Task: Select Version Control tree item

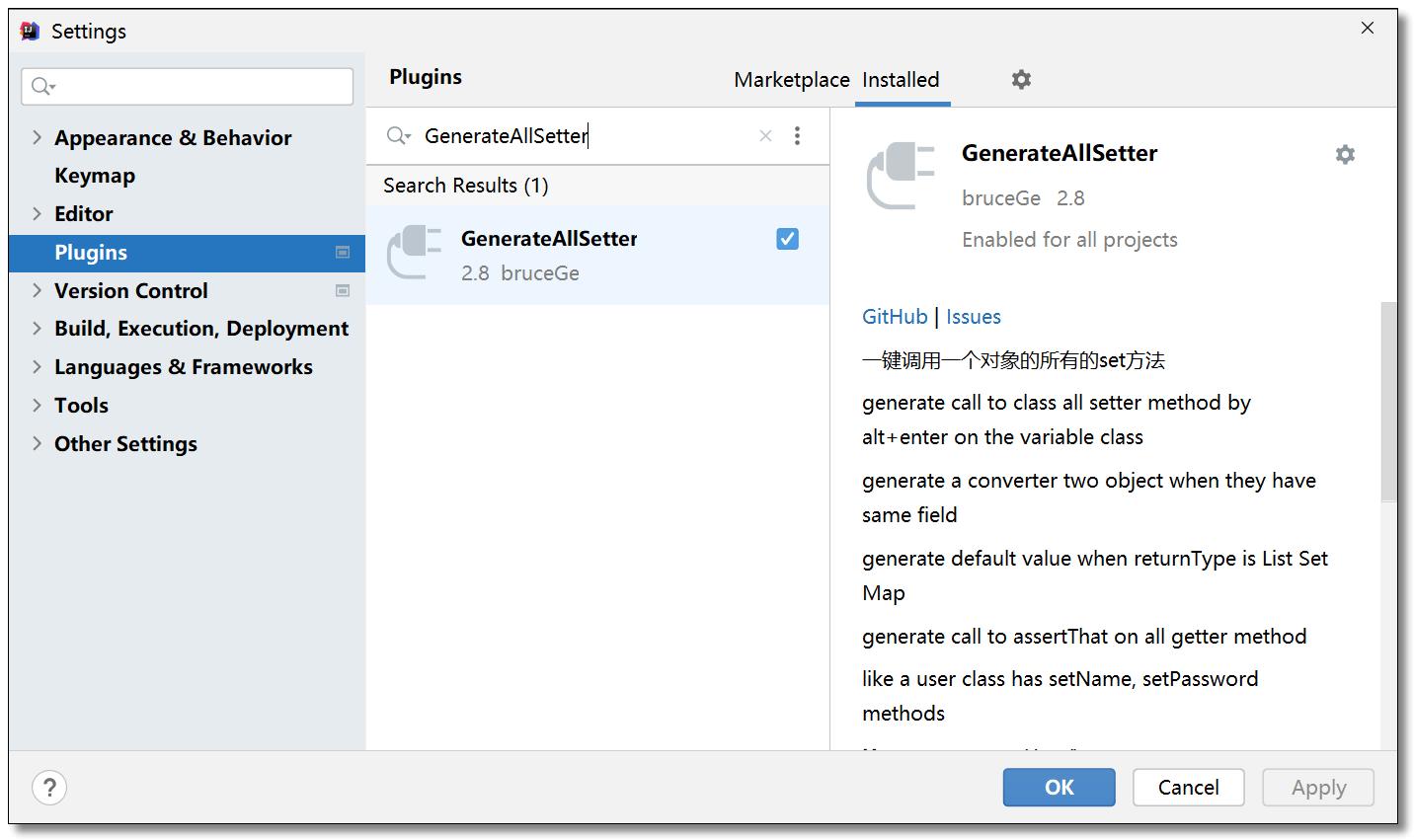Action: [131, 291]
